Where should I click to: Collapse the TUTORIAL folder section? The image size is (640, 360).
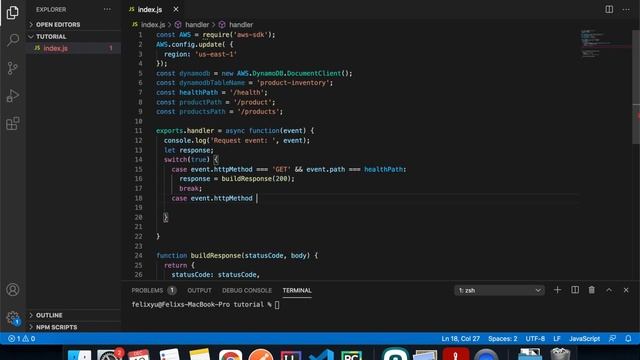pos(51,36)
